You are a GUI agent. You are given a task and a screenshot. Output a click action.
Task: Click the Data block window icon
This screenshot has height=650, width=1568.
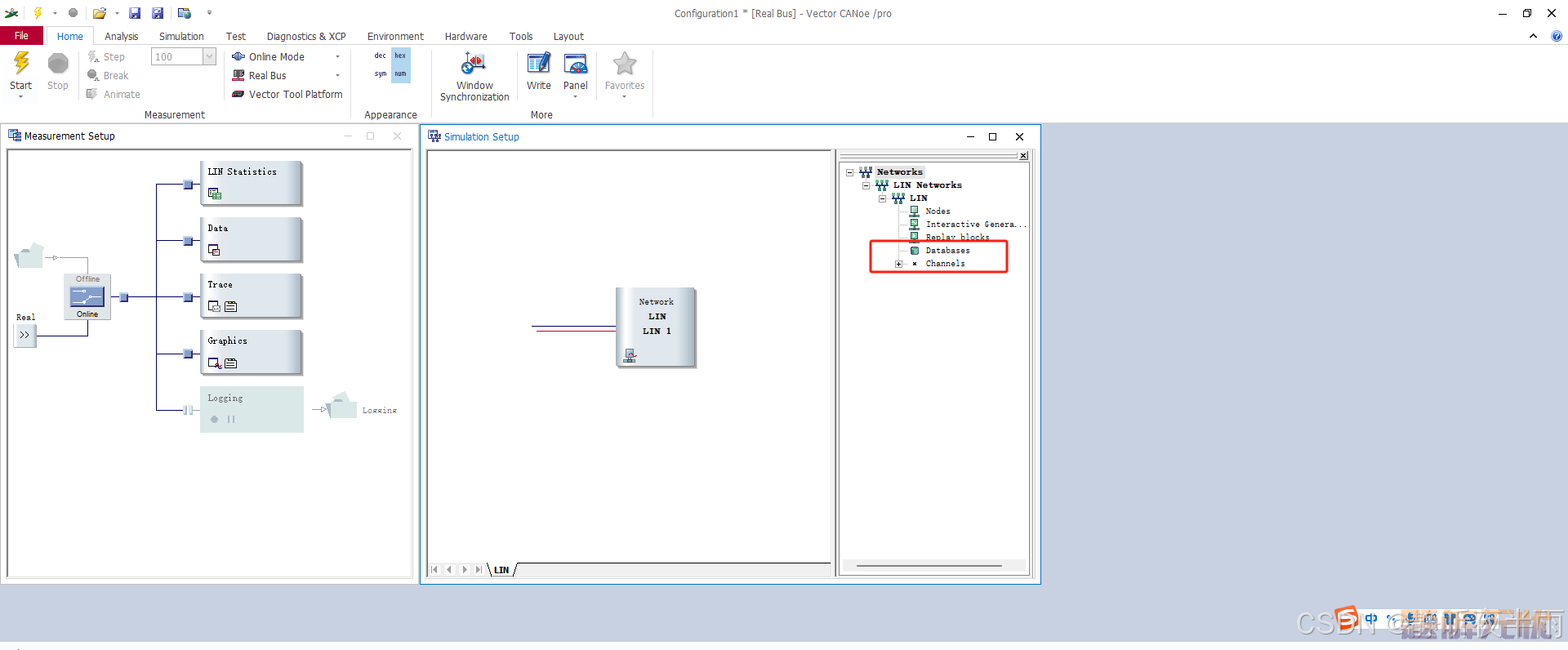tap(214, 250)
